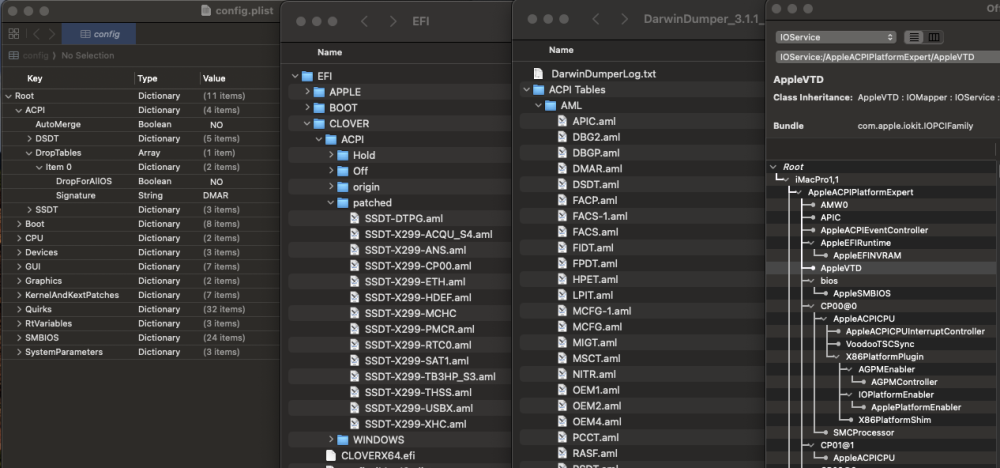Select the FACP.aml file
Viewport: 1000px width, 468px height.
[595, 200]
